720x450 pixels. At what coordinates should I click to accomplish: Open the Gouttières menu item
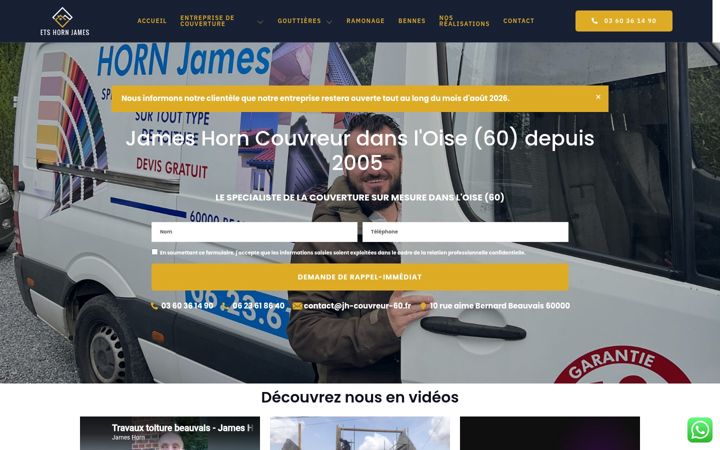299,21
